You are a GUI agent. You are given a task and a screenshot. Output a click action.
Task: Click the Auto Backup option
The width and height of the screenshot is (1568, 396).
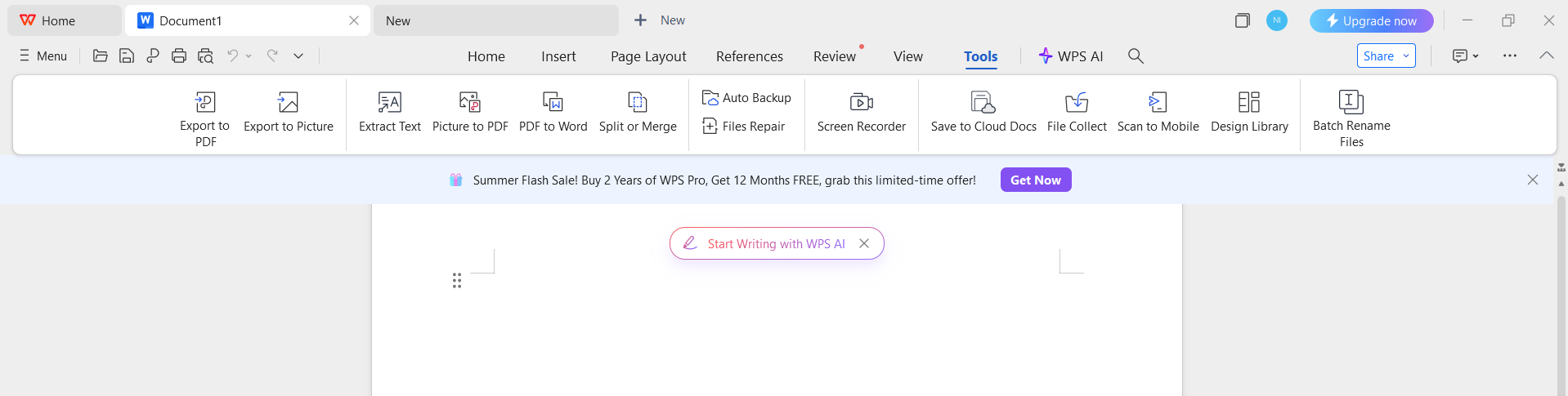coord(746,98)
